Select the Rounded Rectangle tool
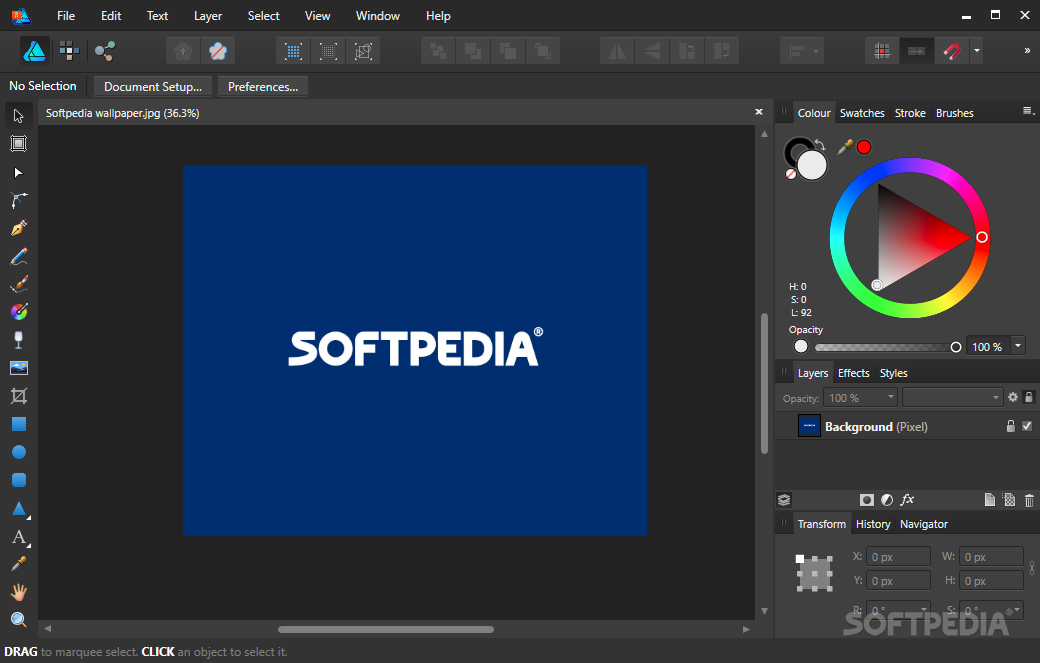The height and width of the screenshot is (663, 1040). (x=19, y=480)
